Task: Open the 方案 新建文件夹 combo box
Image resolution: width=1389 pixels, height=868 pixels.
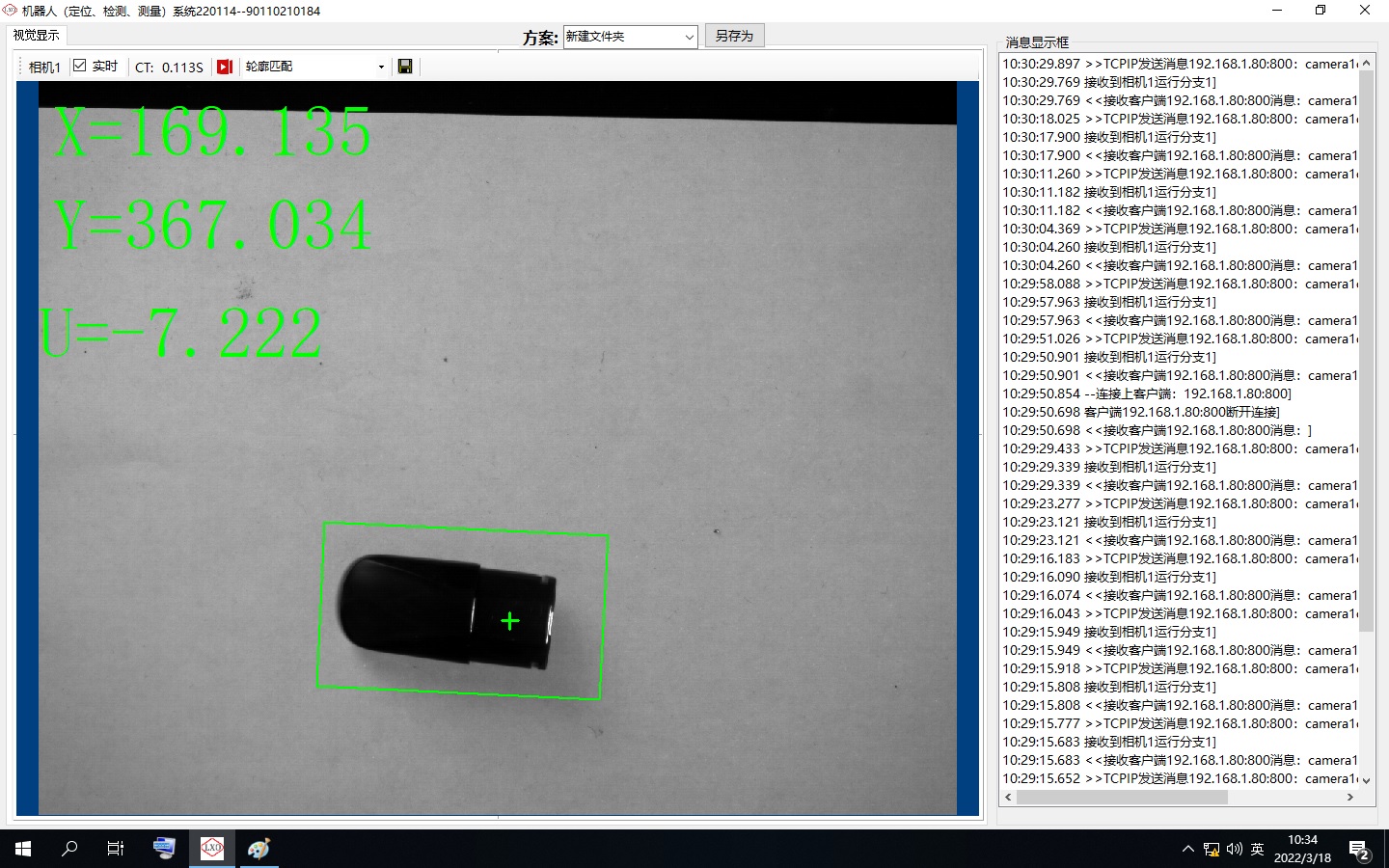Action: tap(630, 37)
